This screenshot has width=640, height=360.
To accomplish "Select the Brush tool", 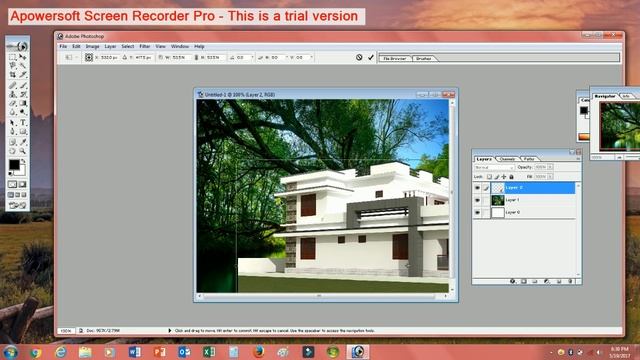I will coord(23,86).
